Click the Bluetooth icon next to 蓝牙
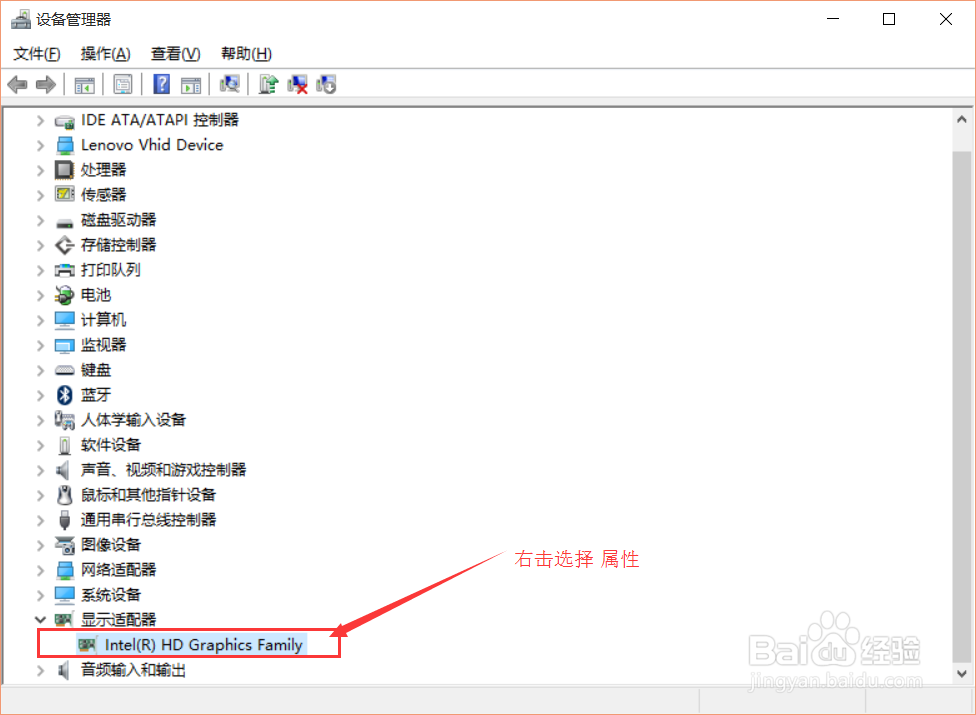The height and width of the screenshot is (715, 976). tap(64, 395)
